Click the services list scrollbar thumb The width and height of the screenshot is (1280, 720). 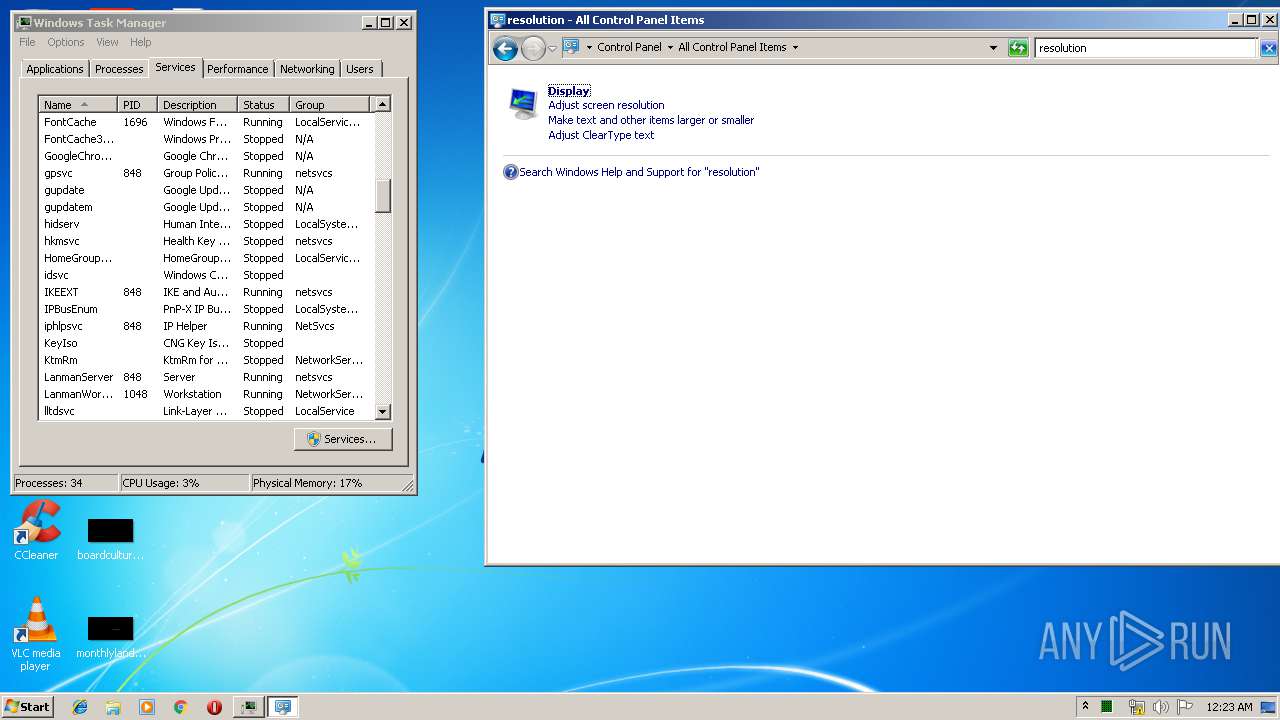pos(382,197)
